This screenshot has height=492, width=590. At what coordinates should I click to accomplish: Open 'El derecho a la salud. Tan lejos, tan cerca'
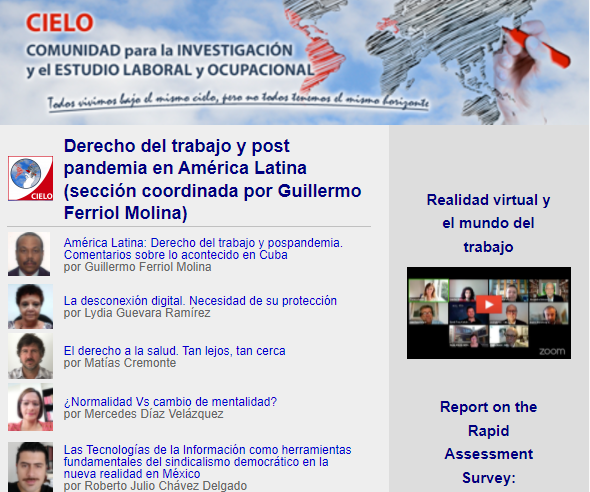pos(175,351)
